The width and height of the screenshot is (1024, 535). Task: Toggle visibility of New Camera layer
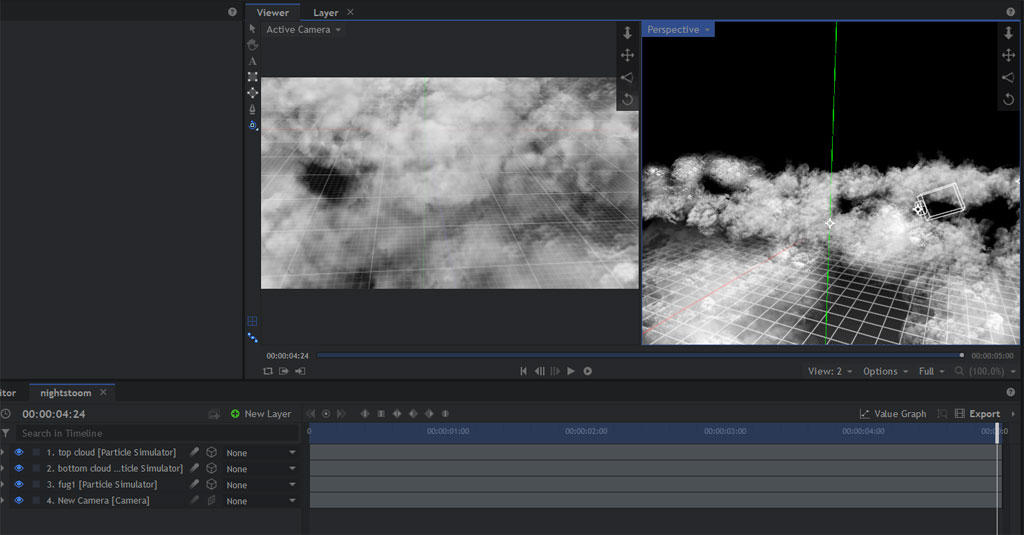(x=18, y=501)
